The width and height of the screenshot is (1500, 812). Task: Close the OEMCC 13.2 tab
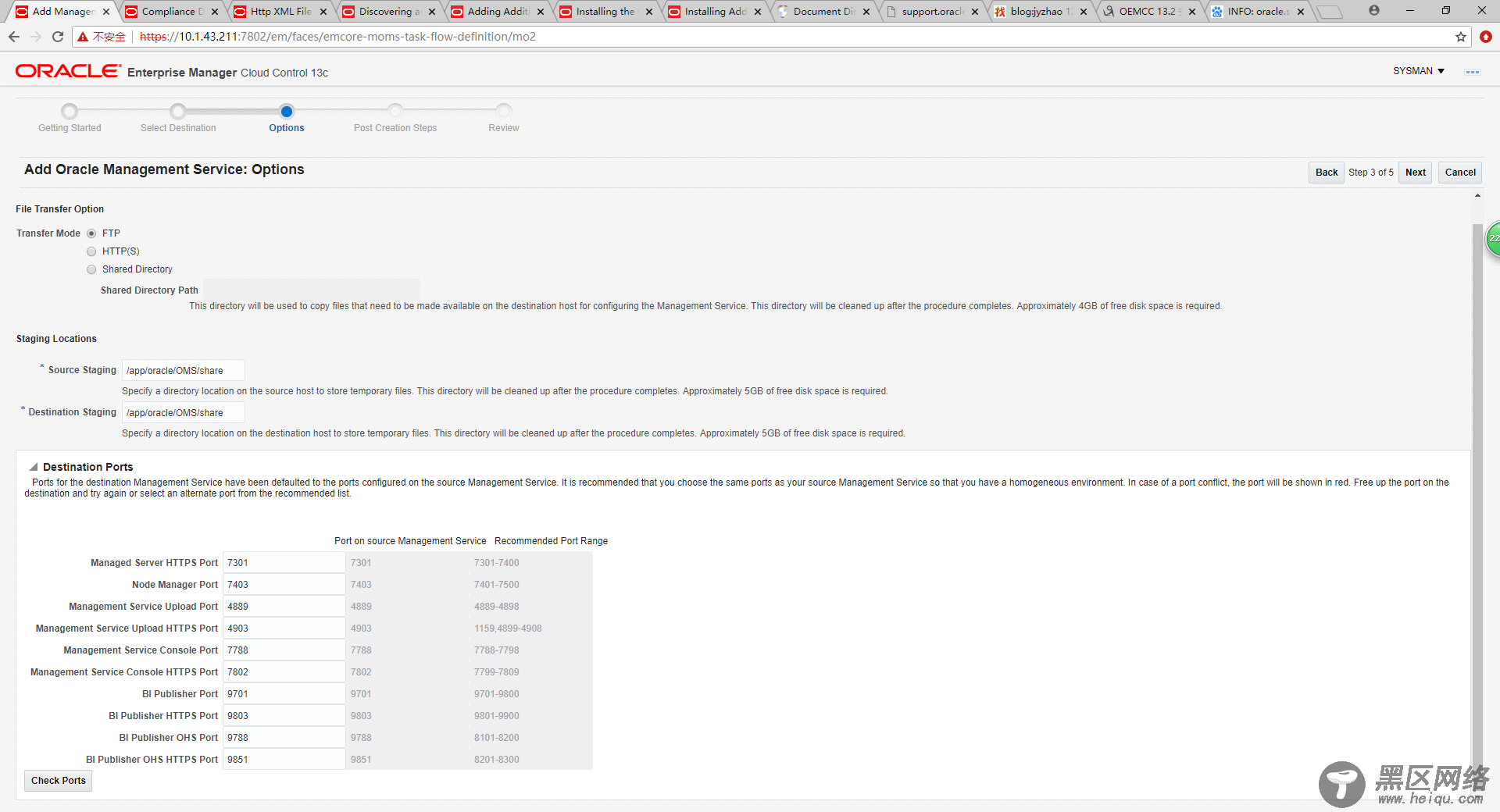1192,12
